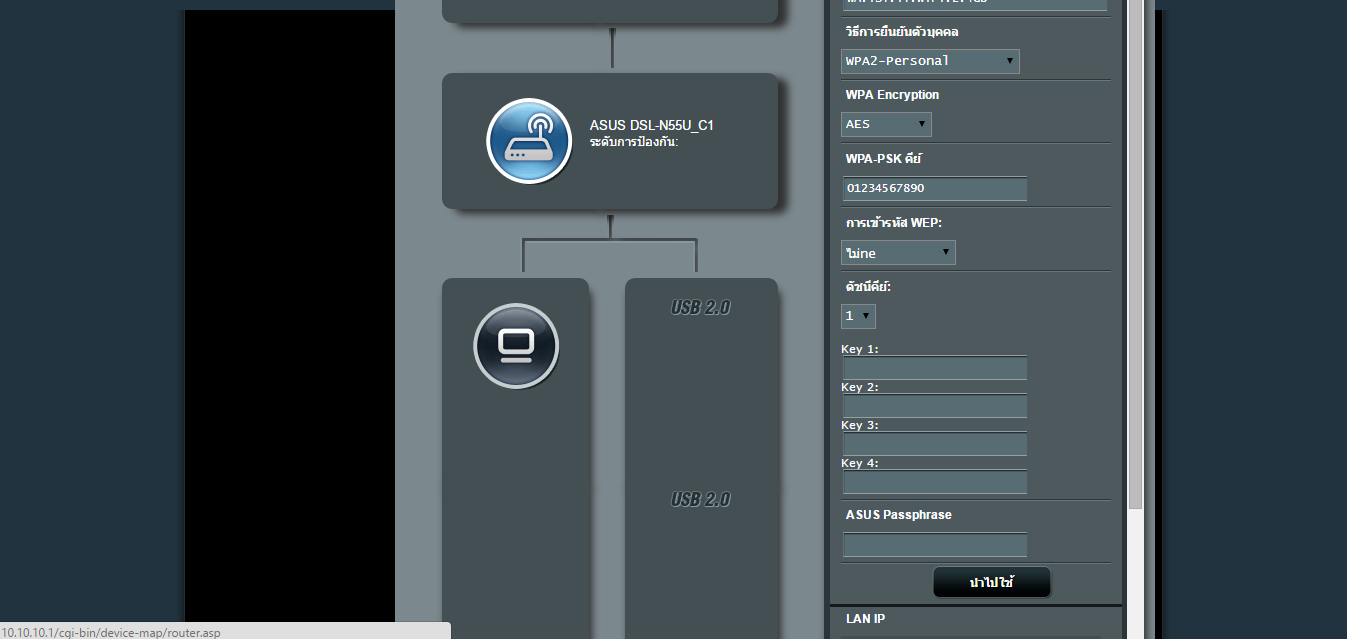
Task: Click the ASUS DSL-N55U_C1 router icon
Action: [529, 141]
